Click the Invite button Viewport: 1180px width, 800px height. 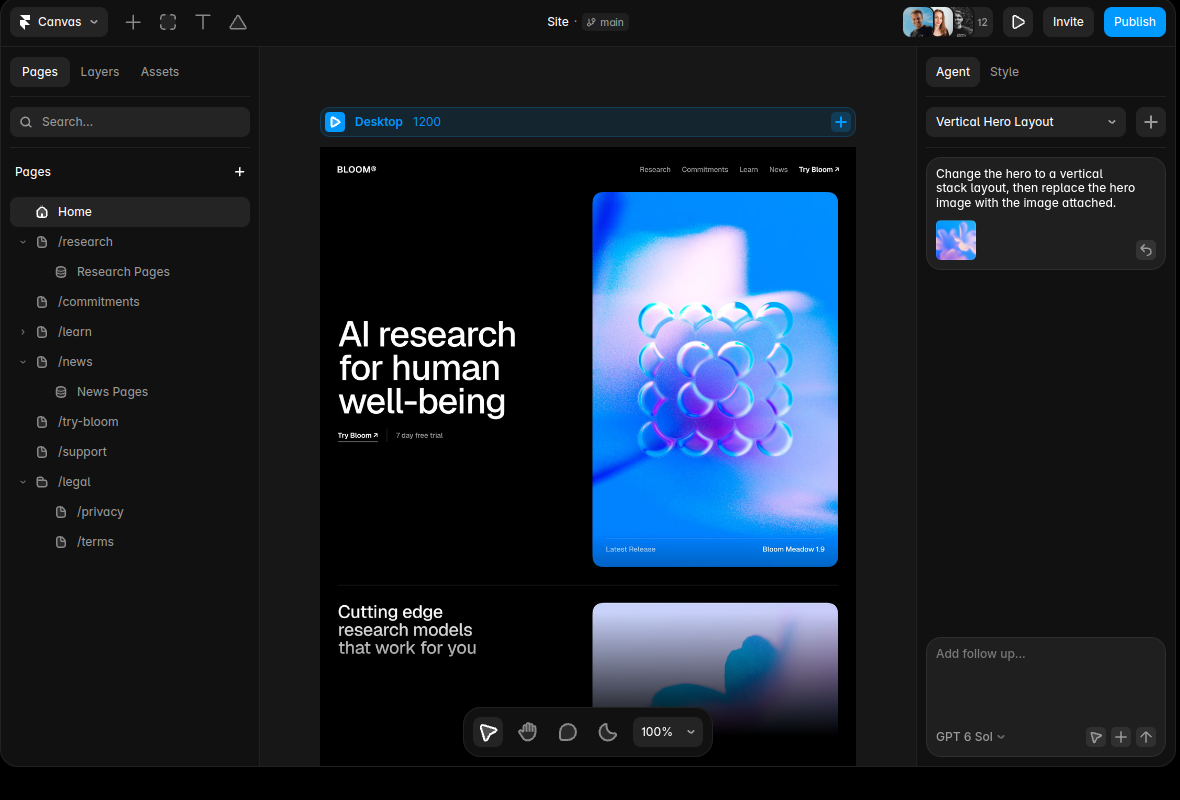(1067, 22)
